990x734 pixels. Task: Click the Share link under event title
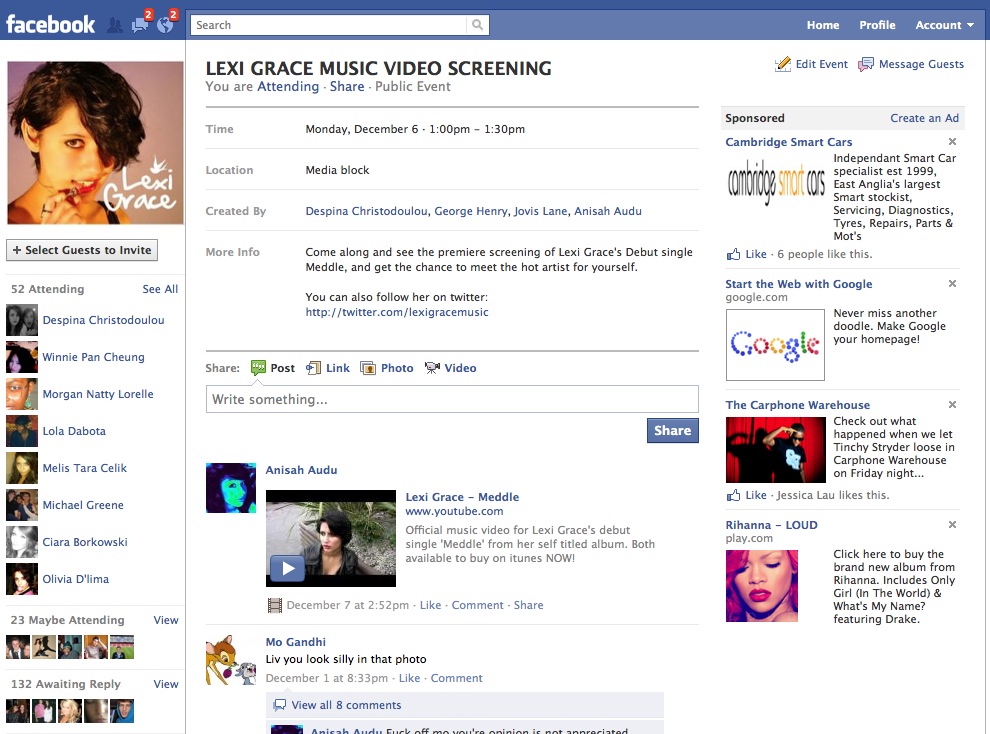tap(347, 86)
